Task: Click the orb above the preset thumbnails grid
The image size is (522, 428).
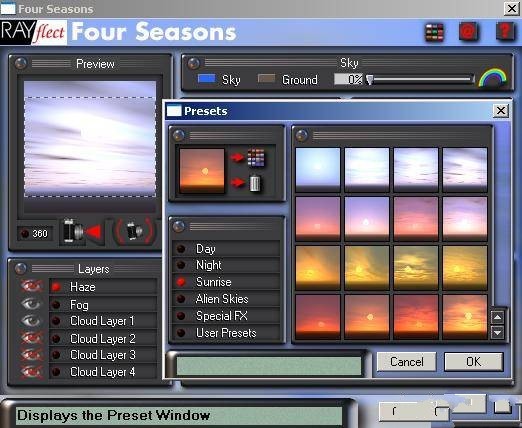Action: [x=302, y=135]
